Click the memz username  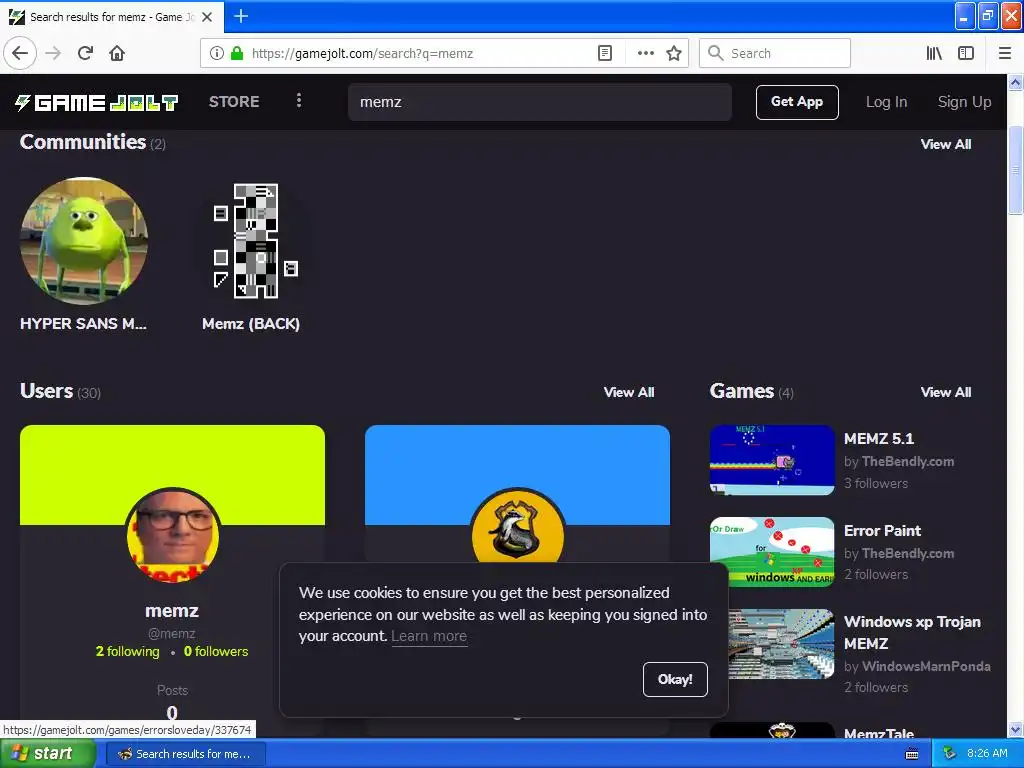click(x=172, y=611)
